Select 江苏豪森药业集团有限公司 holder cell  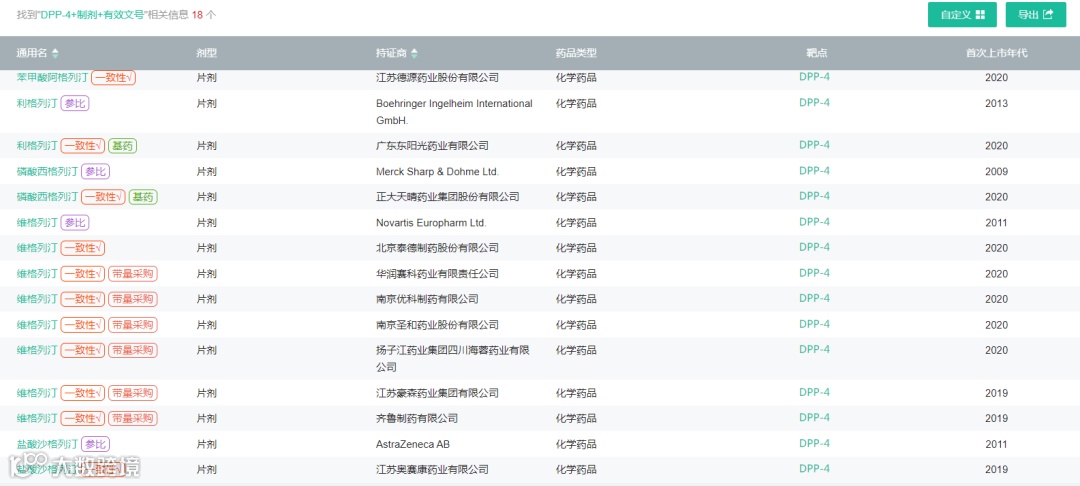click(x=437, y=393)
